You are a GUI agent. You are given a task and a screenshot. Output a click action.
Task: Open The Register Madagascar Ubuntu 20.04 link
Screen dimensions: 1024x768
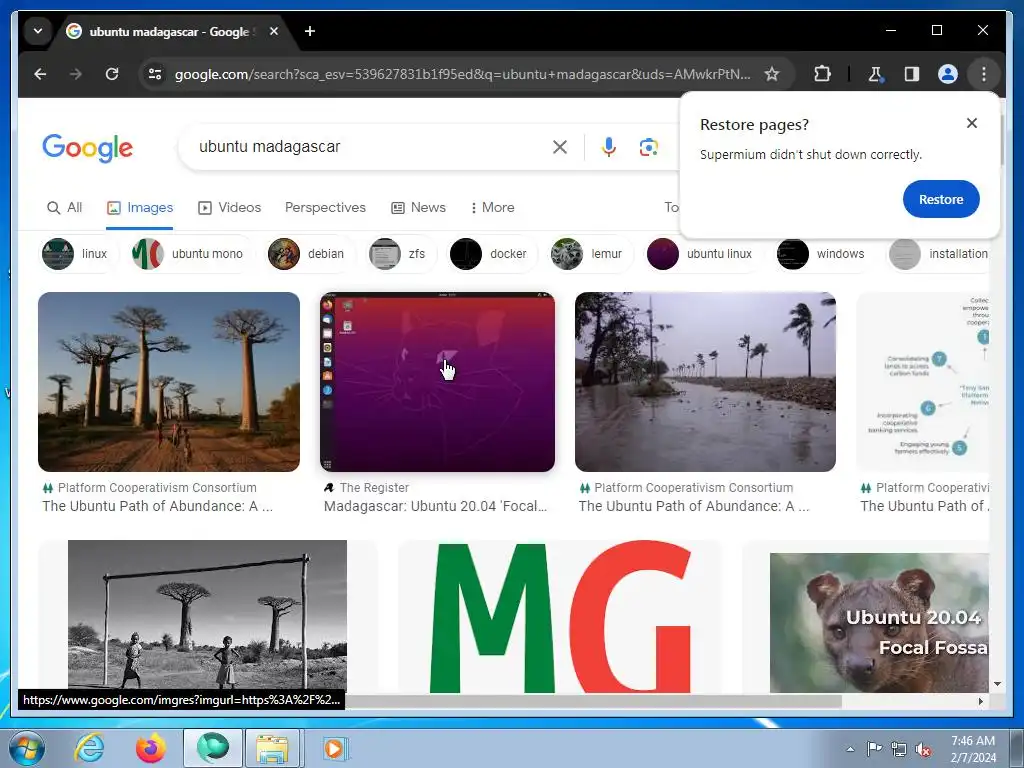tap(436, 506)
